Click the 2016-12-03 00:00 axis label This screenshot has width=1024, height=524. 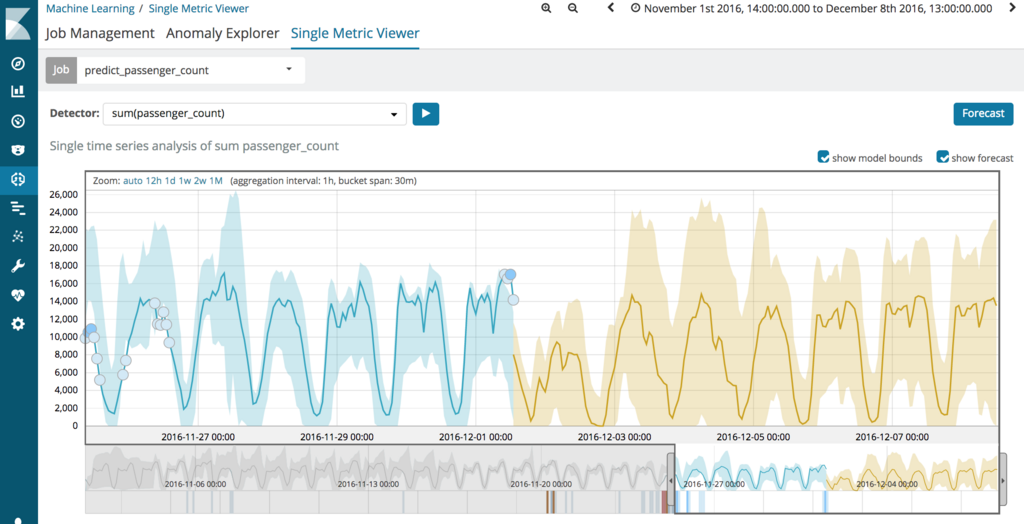[x=615, y=436]
